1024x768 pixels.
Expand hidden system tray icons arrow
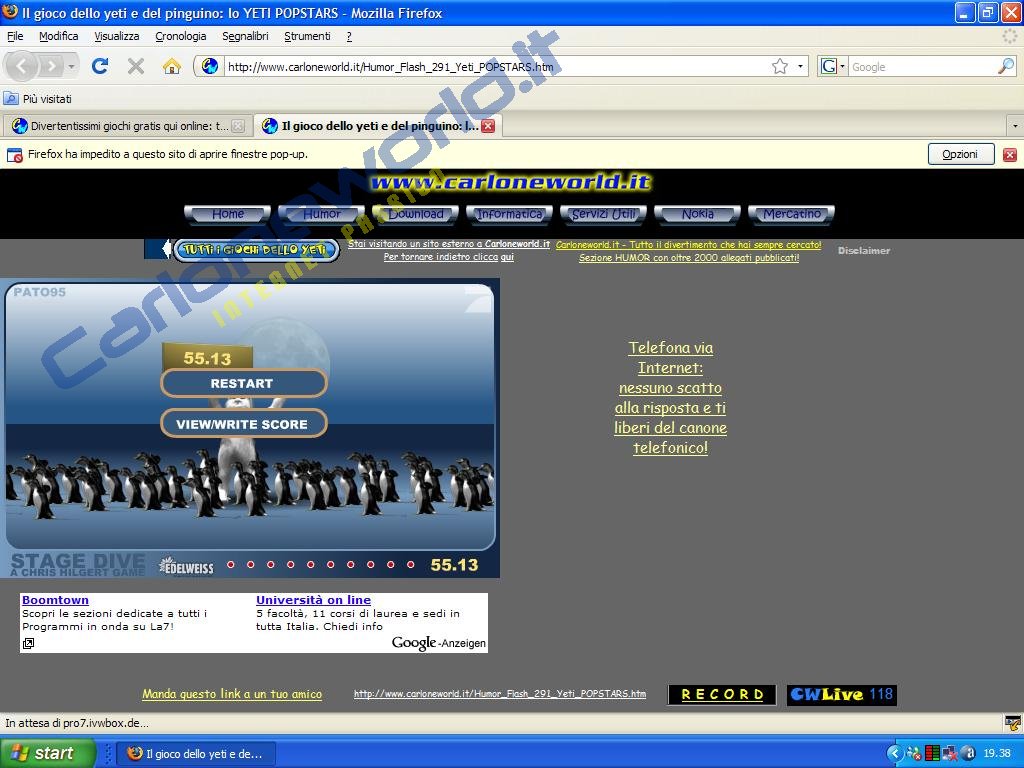pyautogui.click(x=895, y=754)
